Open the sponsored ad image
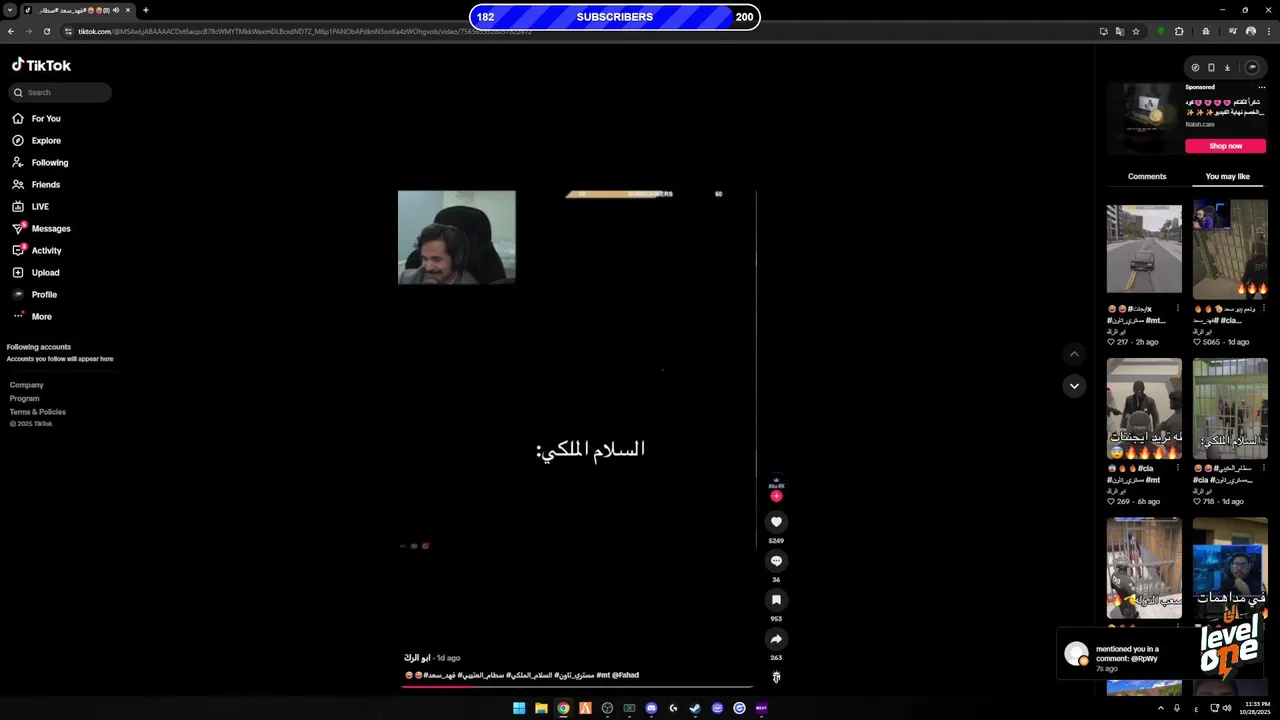 [x=1143, y=118]
